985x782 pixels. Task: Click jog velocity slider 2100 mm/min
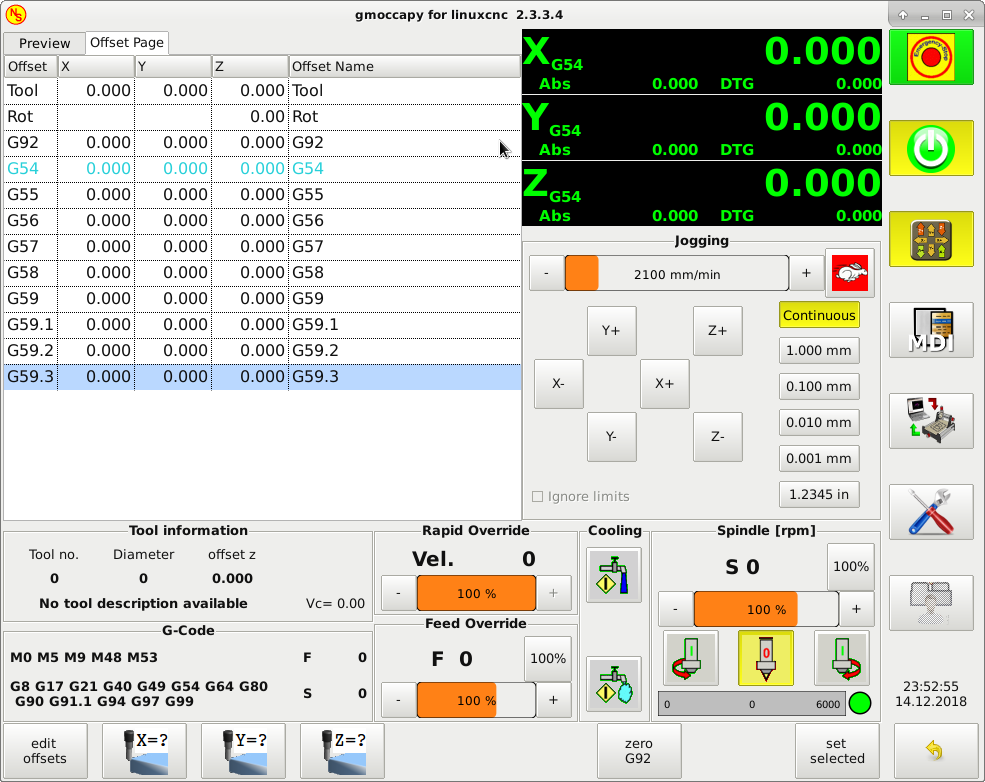tap(677, 274)
